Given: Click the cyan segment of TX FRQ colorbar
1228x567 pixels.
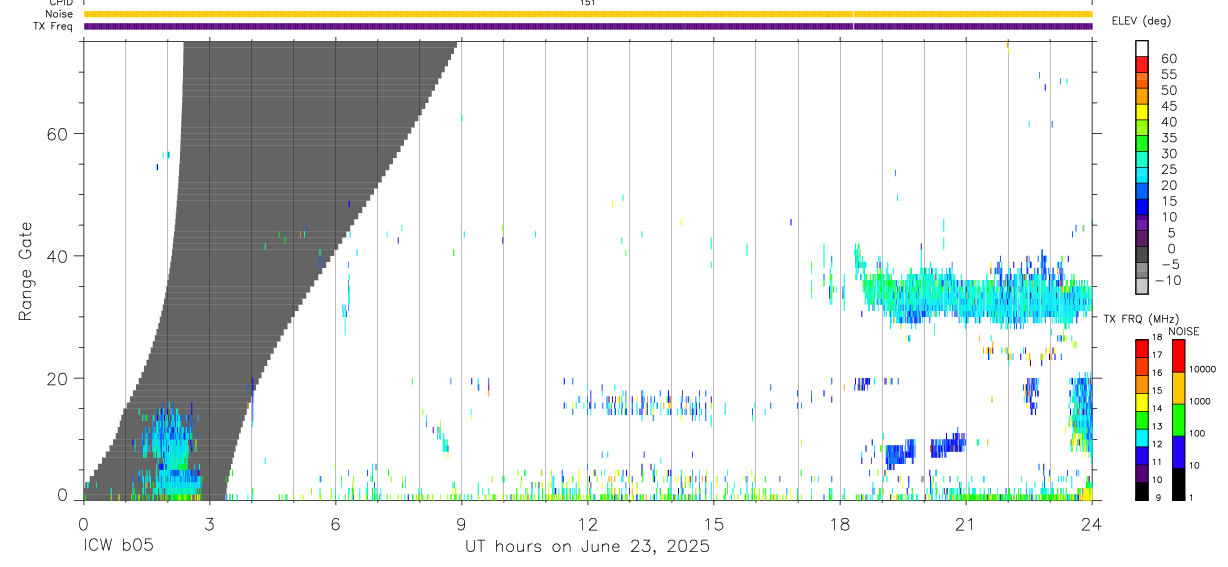Looking at the screenshot, I should [1142, 437].
